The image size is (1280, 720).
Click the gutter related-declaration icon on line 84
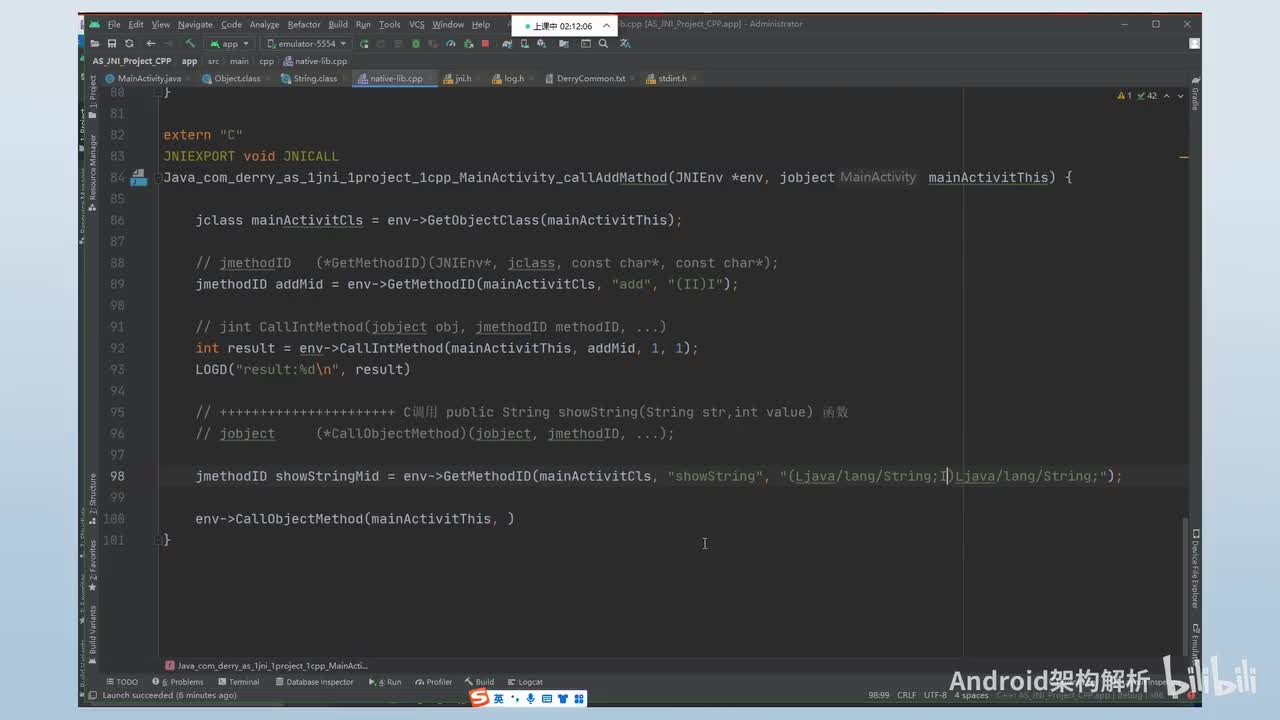coord(137,178)
